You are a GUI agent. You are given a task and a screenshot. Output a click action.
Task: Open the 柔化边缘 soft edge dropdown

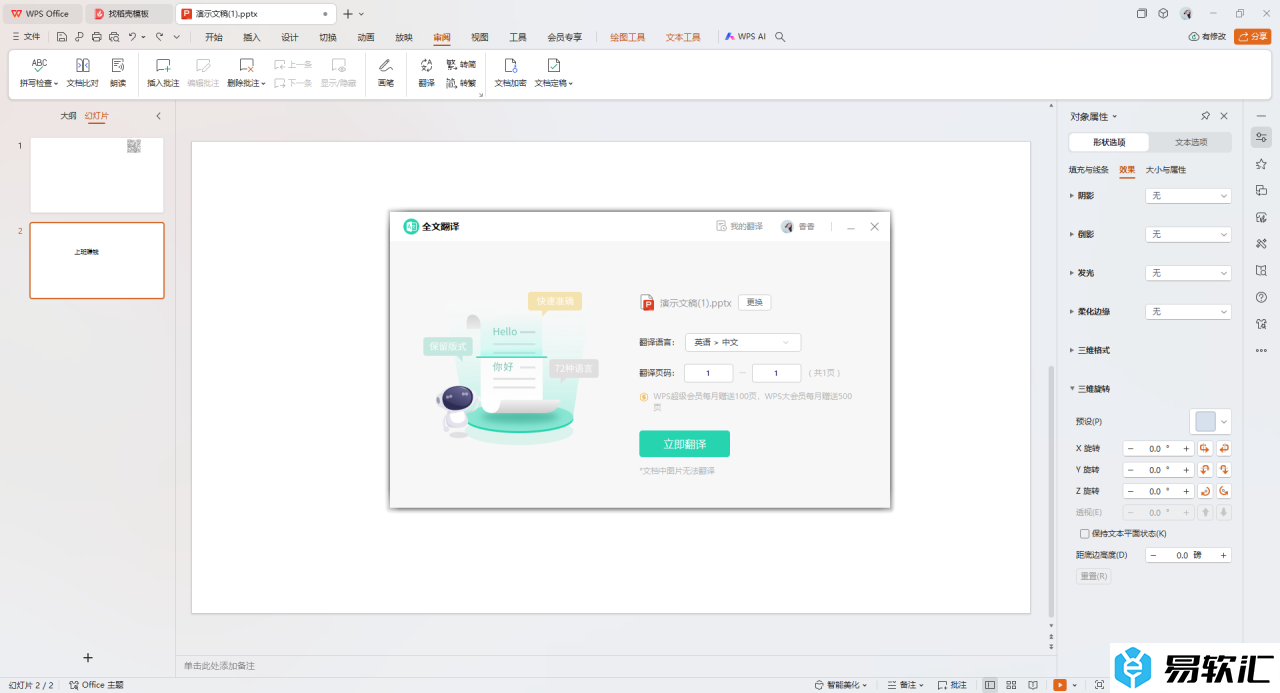pos(1188,312)
